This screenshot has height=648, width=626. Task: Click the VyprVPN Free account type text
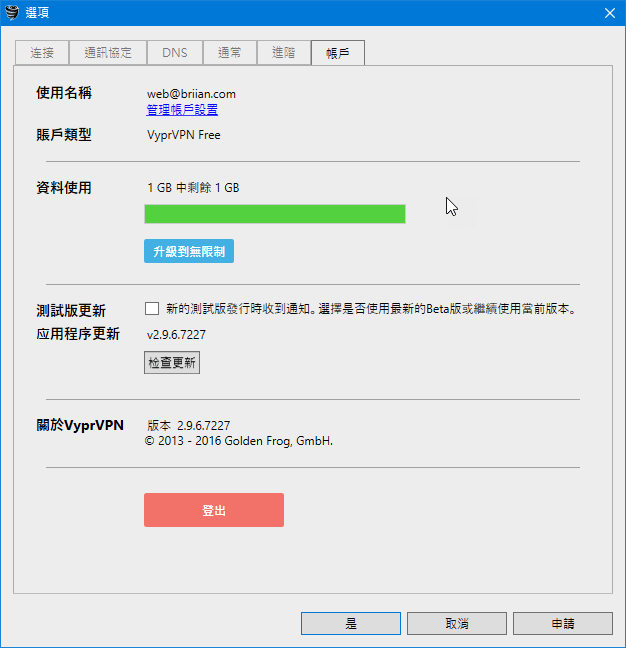tap(184, 135)
